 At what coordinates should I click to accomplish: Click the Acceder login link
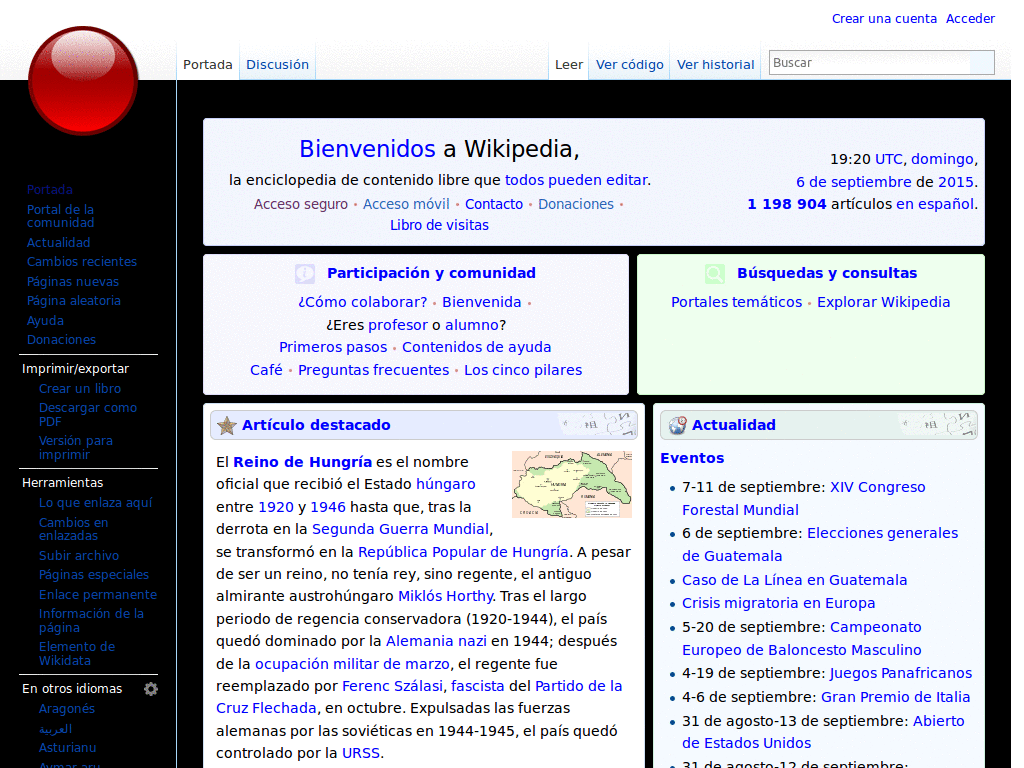click(x=970, y=18)
